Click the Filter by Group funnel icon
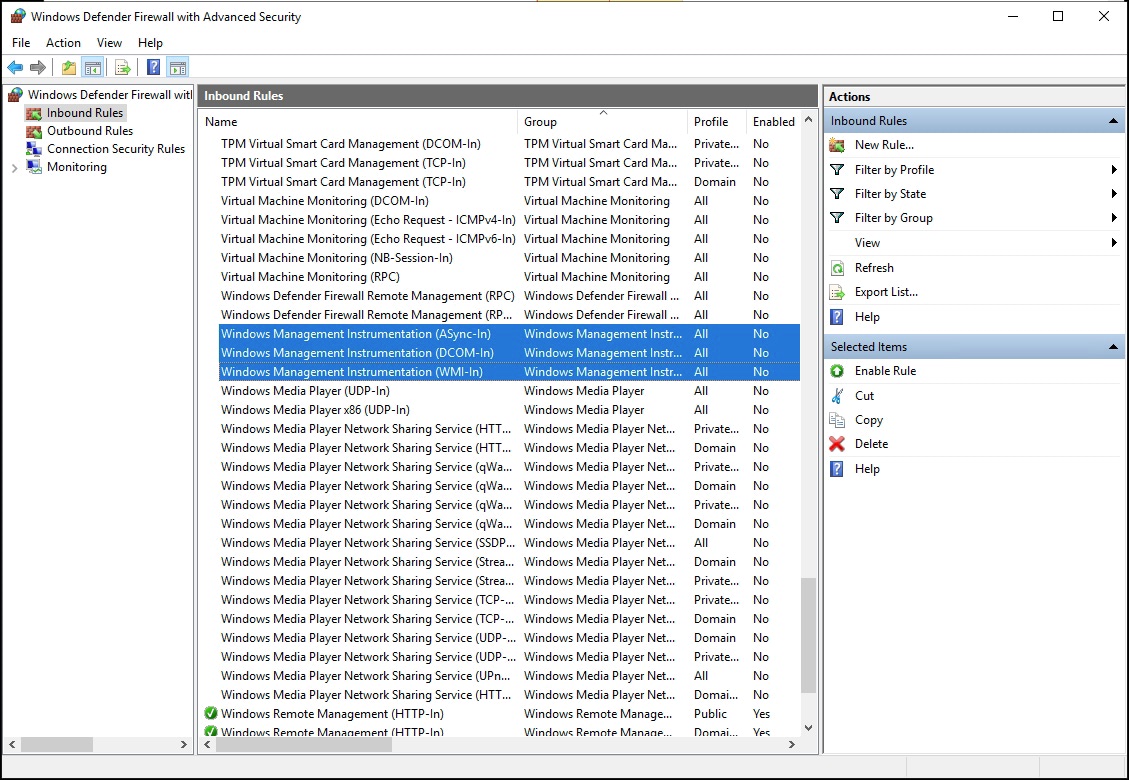Image resolution: width=1129 pixels, height=780 pixels. [x=837, y=218]
